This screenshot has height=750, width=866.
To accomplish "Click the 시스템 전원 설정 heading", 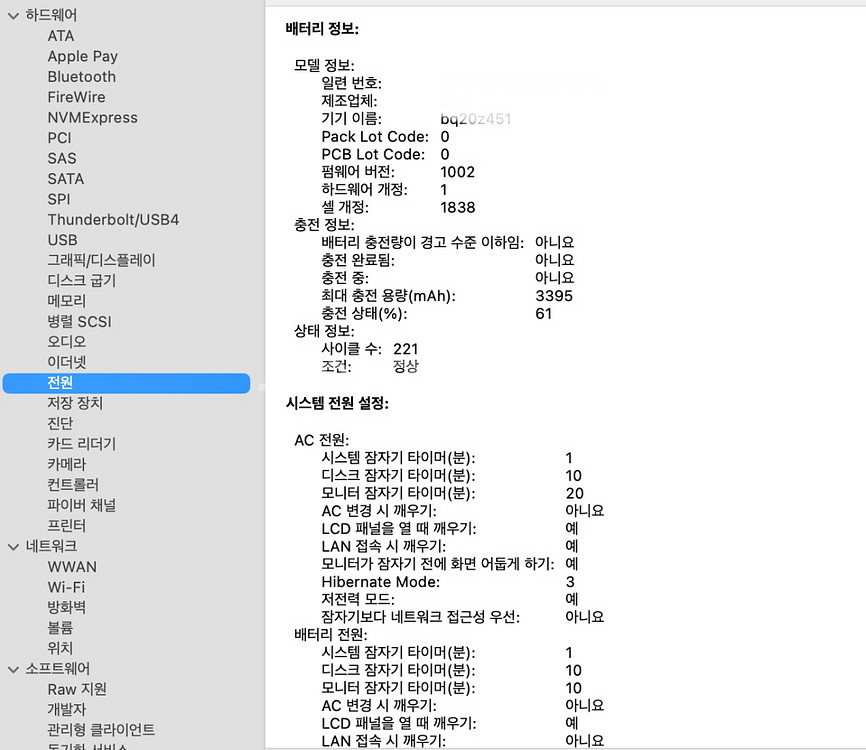I will [x=337, y=403].
